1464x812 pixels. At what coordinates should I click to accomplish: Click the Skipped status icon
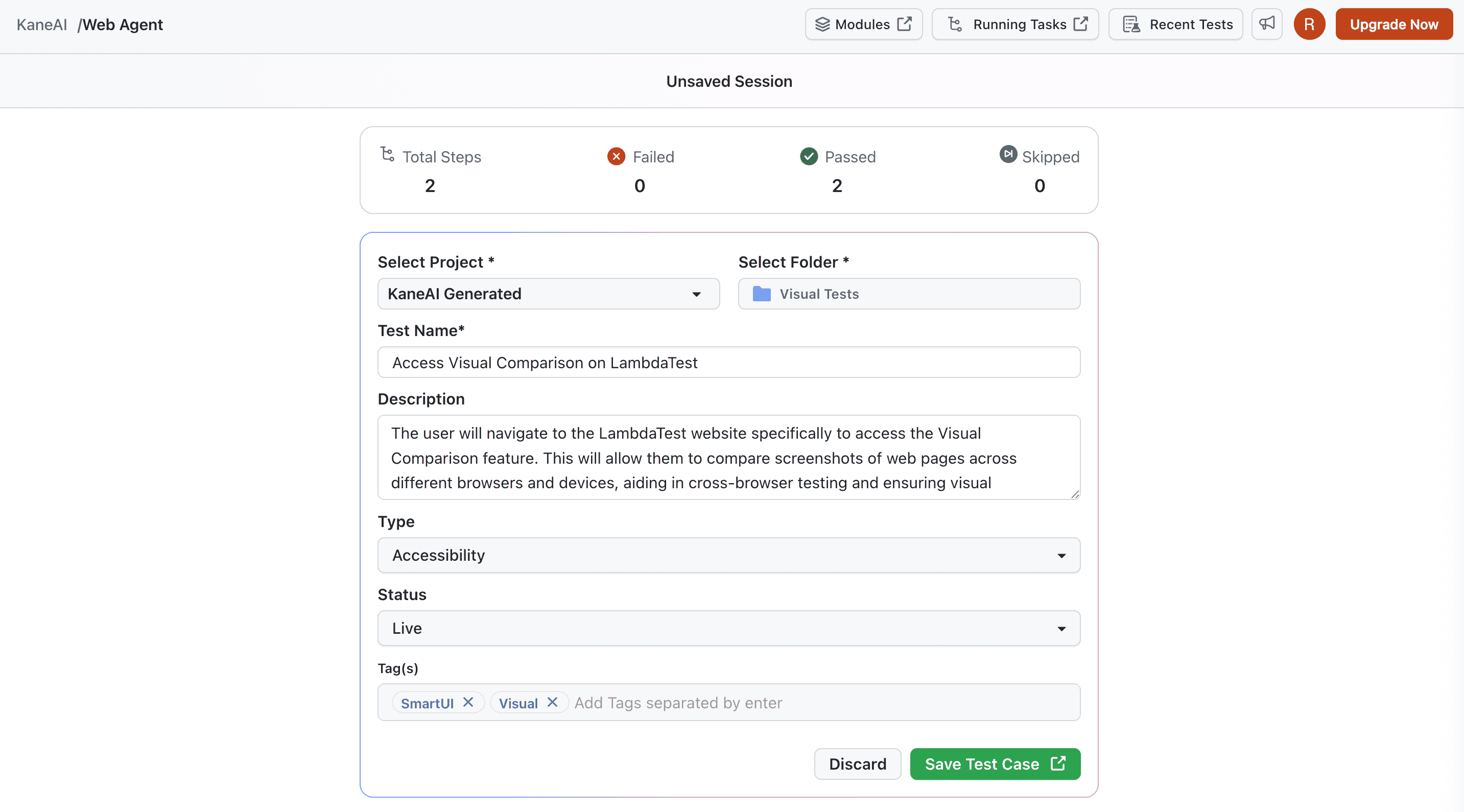pyautogui.click(x=1008, y=154)
